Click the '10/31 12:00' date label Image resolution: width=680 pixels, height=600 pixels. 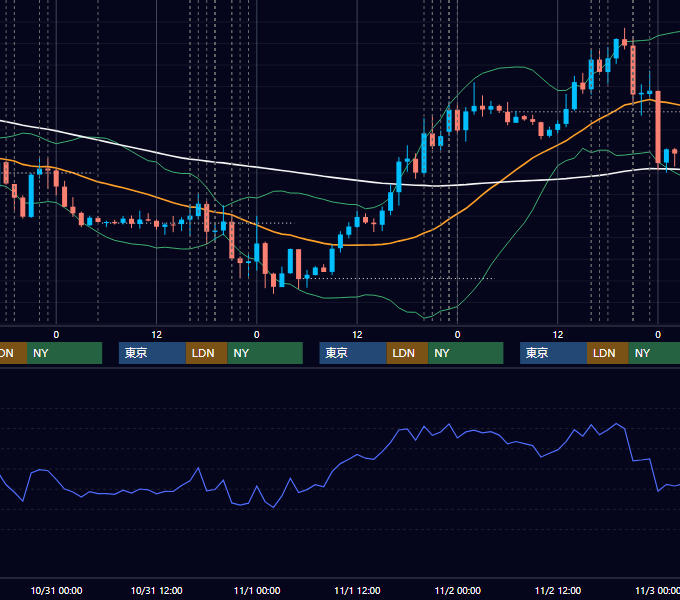[157, 590]
